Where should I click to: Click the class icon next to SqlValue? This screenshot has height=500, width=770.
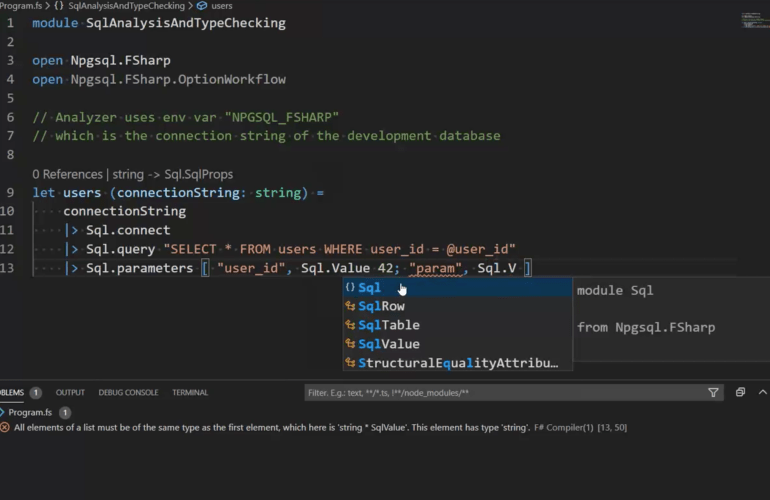click(x=350, y=345)
